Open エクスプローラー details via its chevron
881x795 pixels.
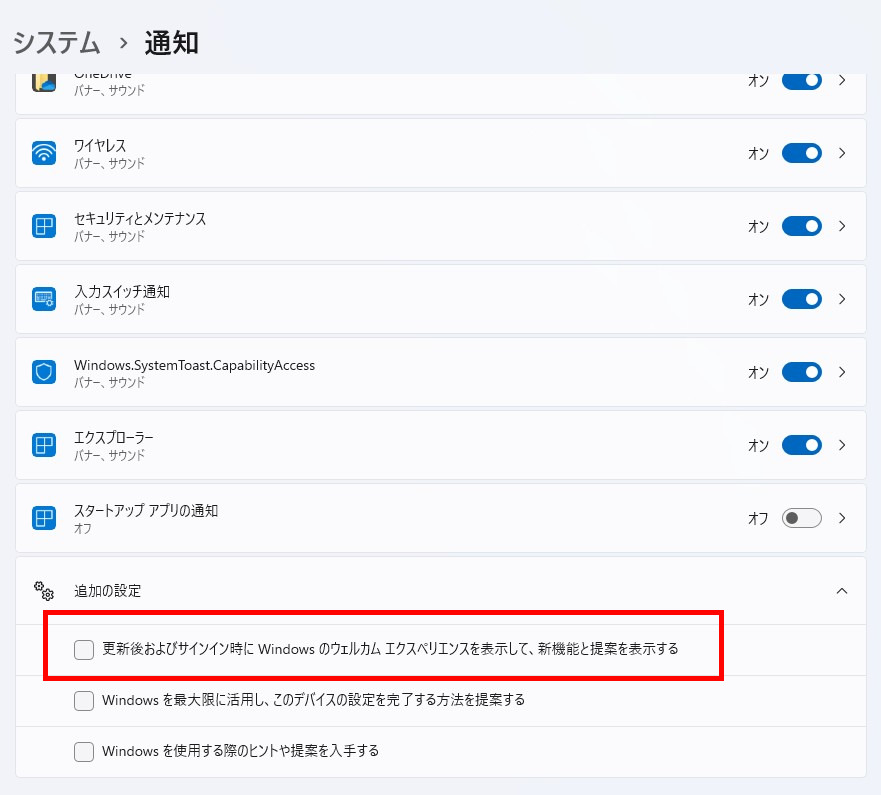point(842,445)
